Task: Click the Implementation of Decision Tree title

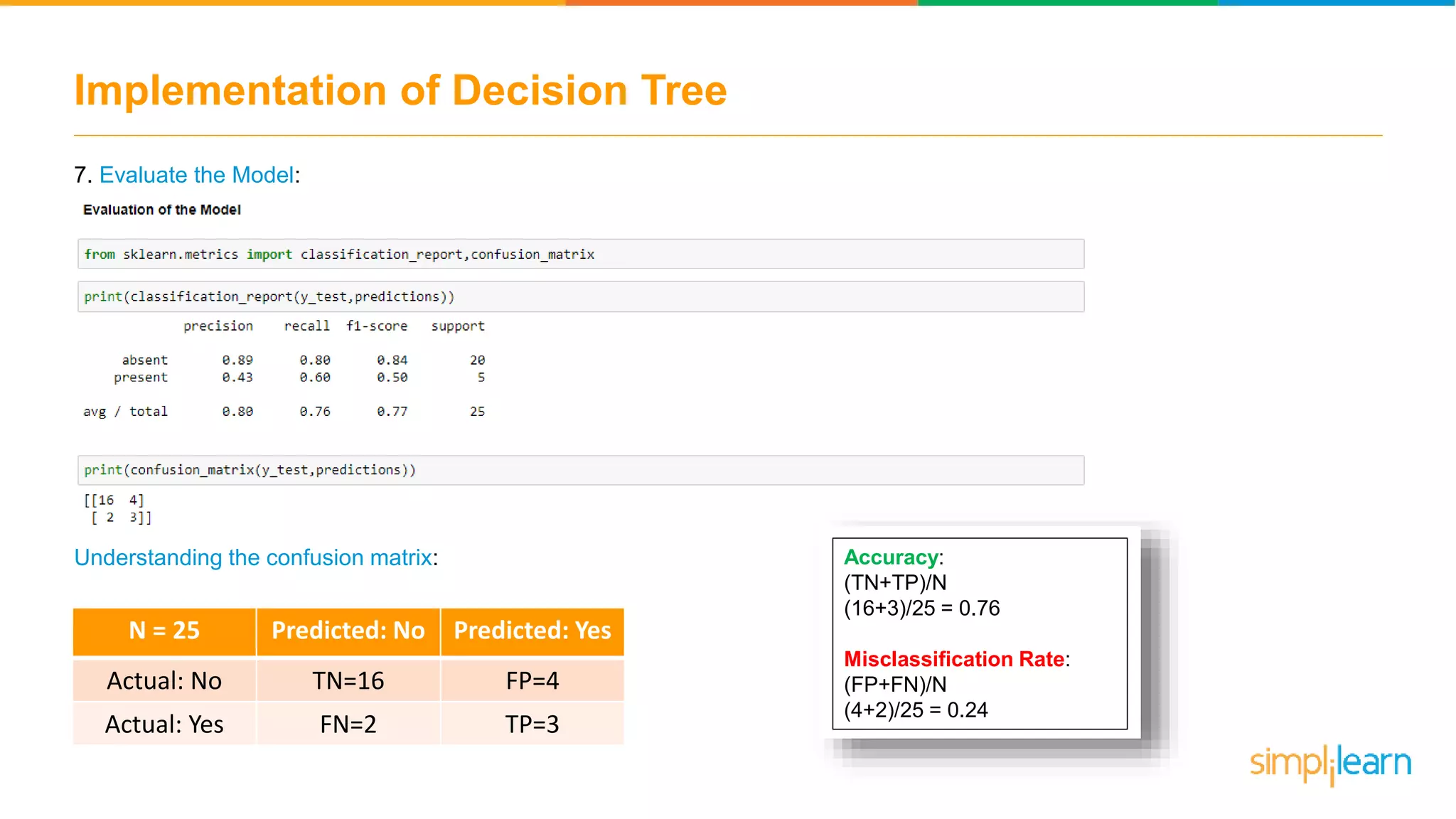Action: 400,89
